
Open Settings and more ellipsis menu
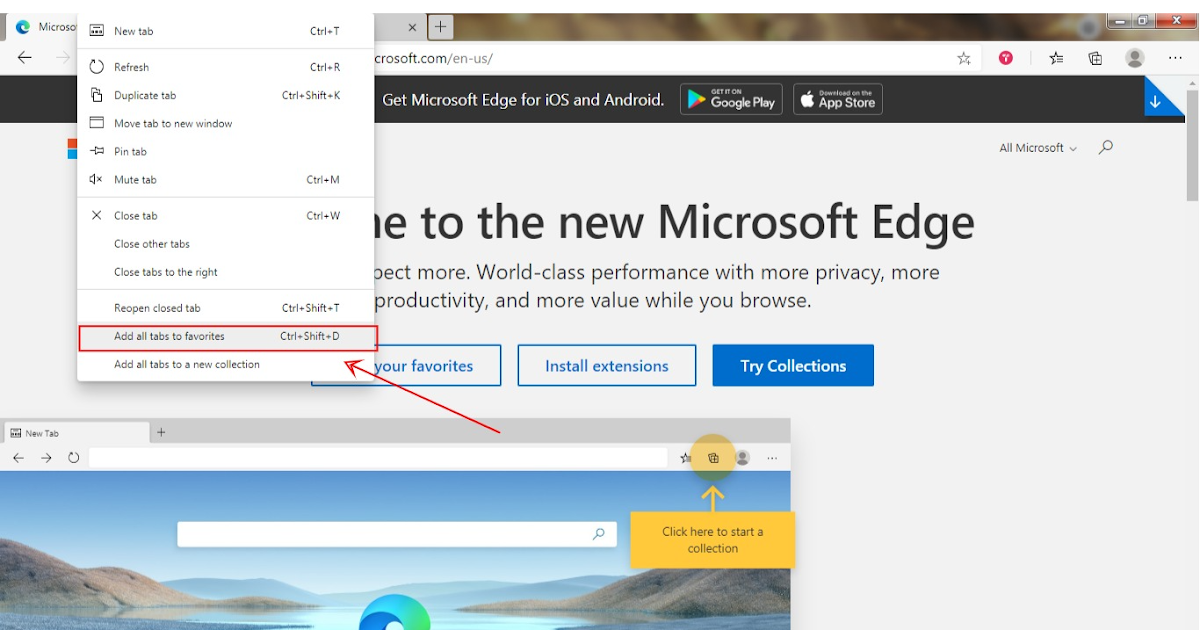[1175, 58]
